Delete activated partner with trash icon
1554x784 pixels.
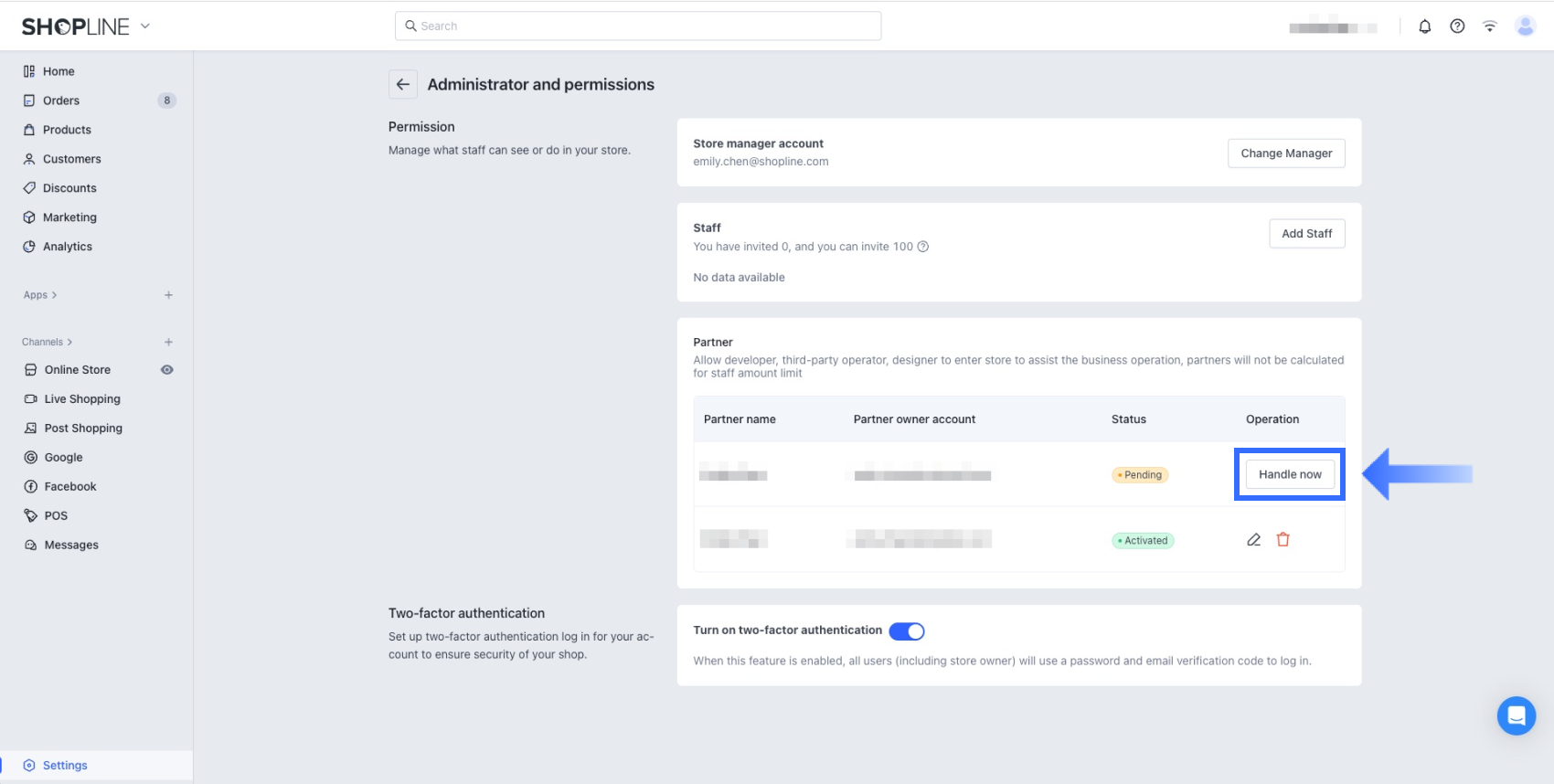click(1283, 540)
